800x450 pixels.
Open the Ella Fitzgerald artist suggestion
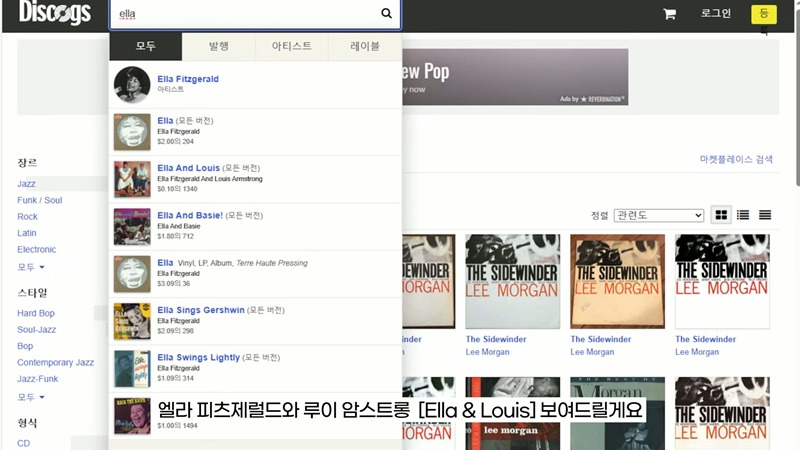point(255,85)
